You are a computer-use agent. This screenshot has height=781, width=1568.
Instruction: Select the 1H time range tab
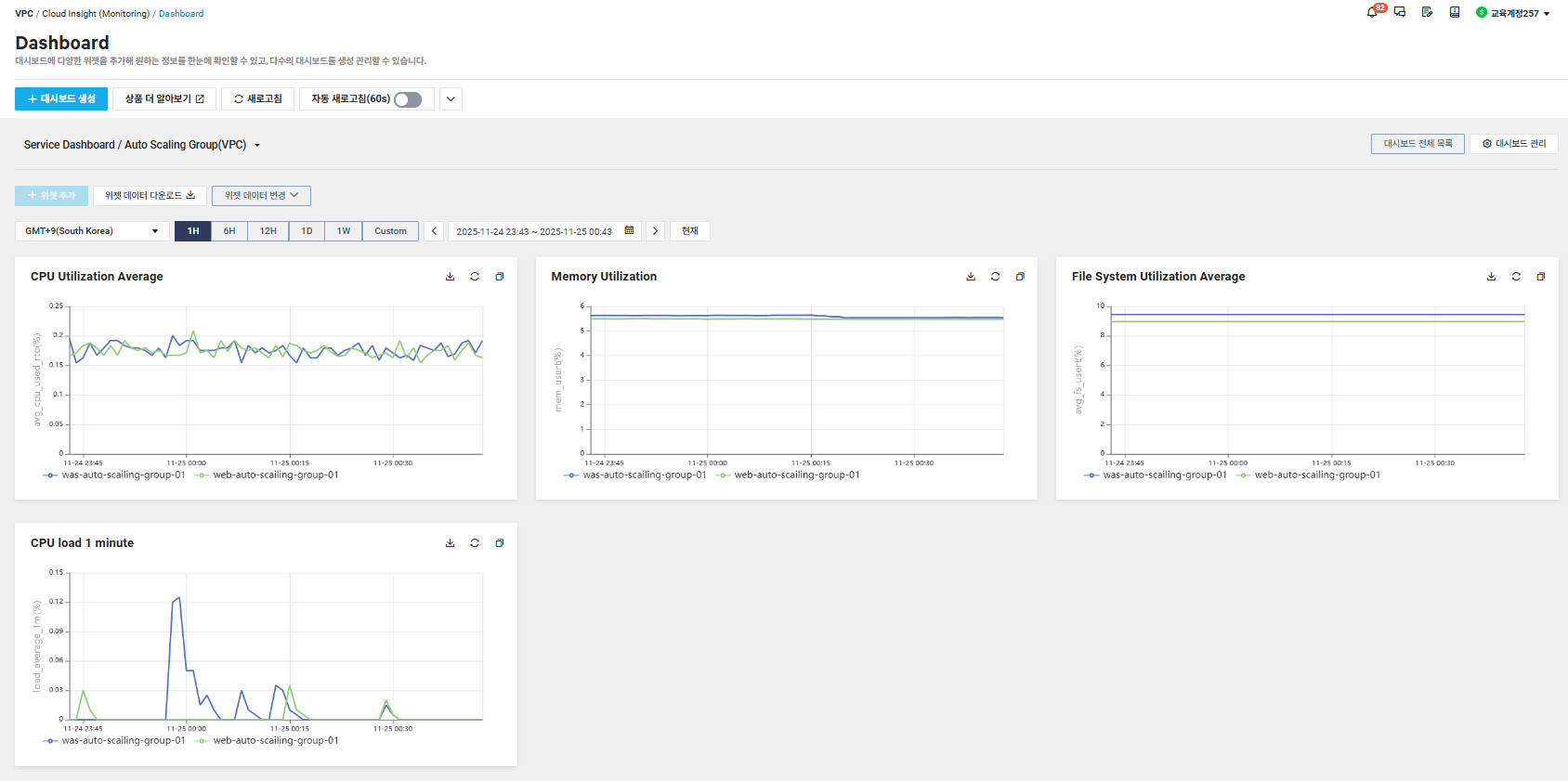[x=193, y=231]
